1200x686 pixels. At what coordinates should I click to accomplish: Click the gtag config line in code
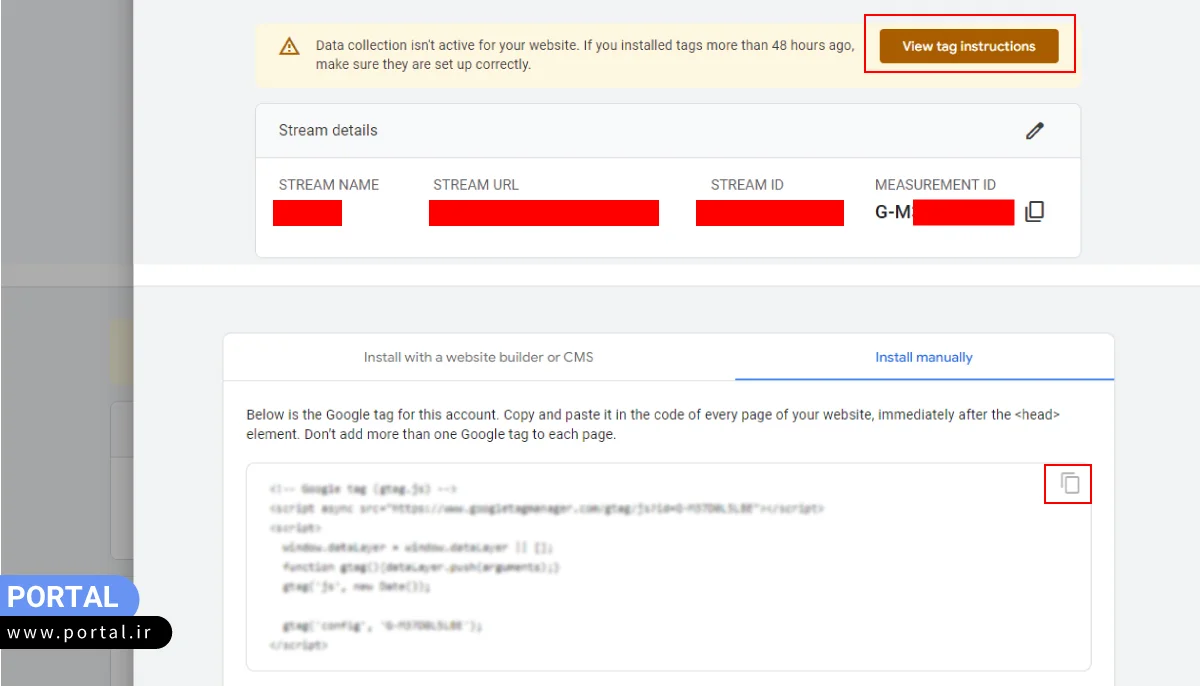coord(382,626)
